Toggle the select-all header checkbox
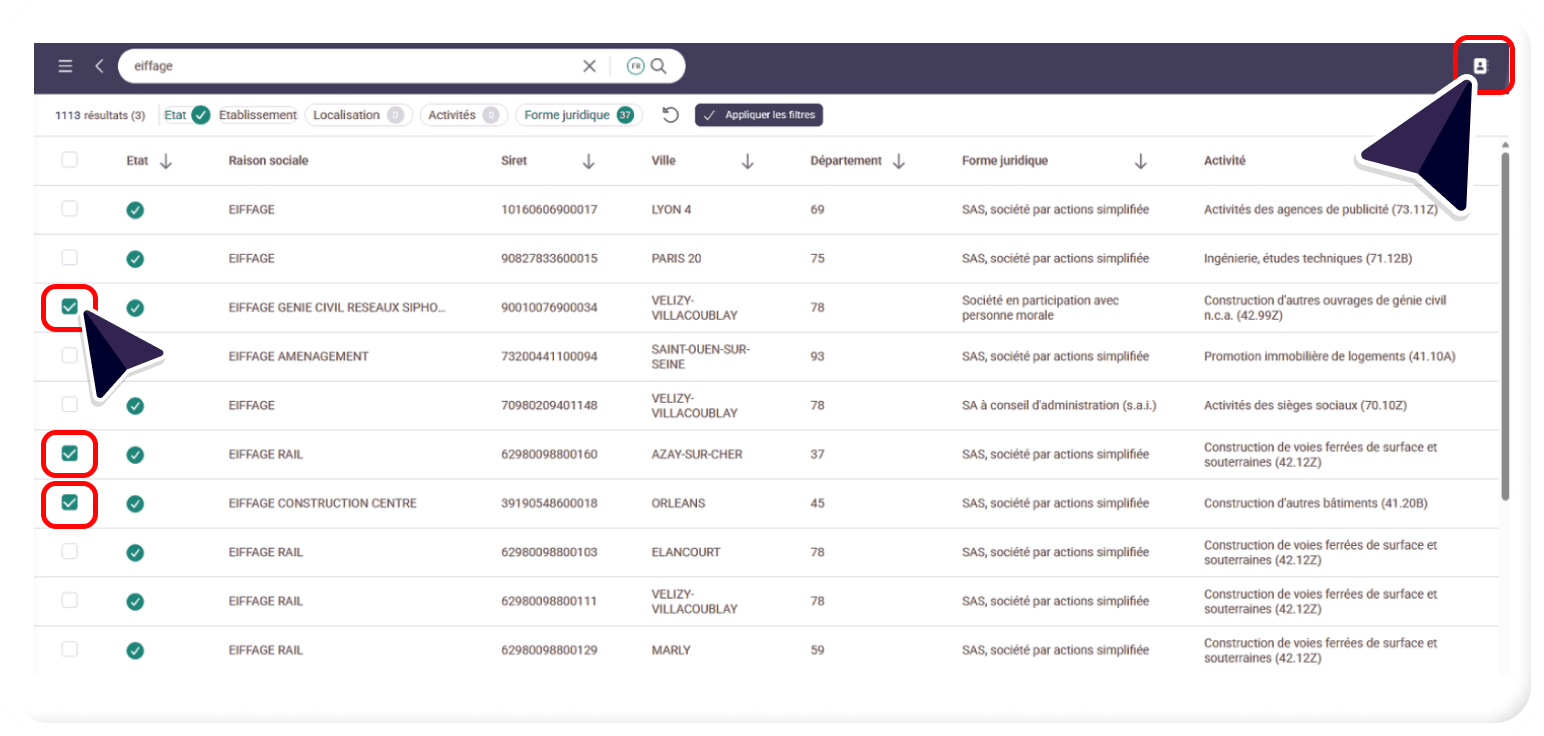1544x736 pixels. pyautogui.click(x=69, y=160)
